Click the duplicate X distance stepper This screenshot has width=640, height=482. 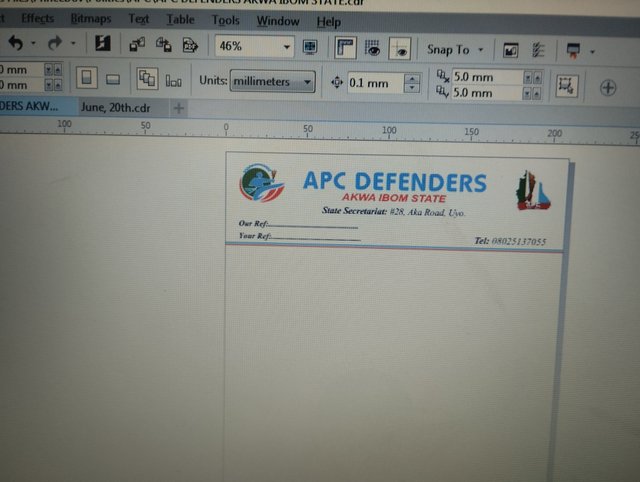(533, 77)
